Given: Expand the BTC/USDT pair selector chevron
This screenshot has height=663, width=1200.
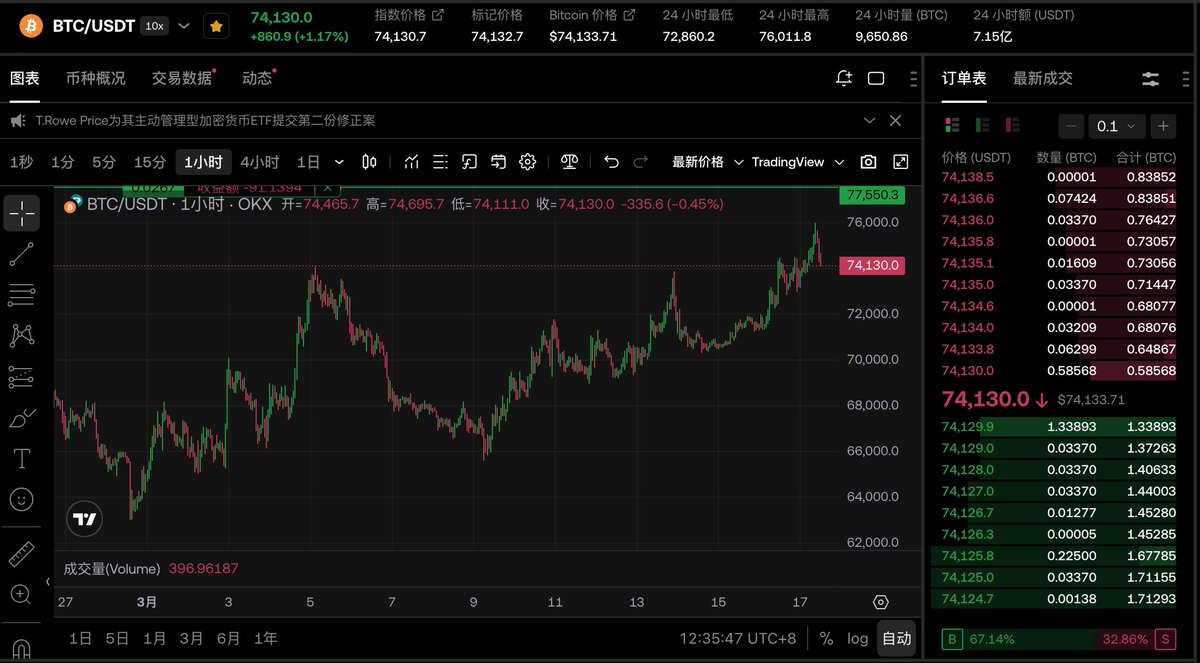Looking at the screenshot, I should 183,26.
